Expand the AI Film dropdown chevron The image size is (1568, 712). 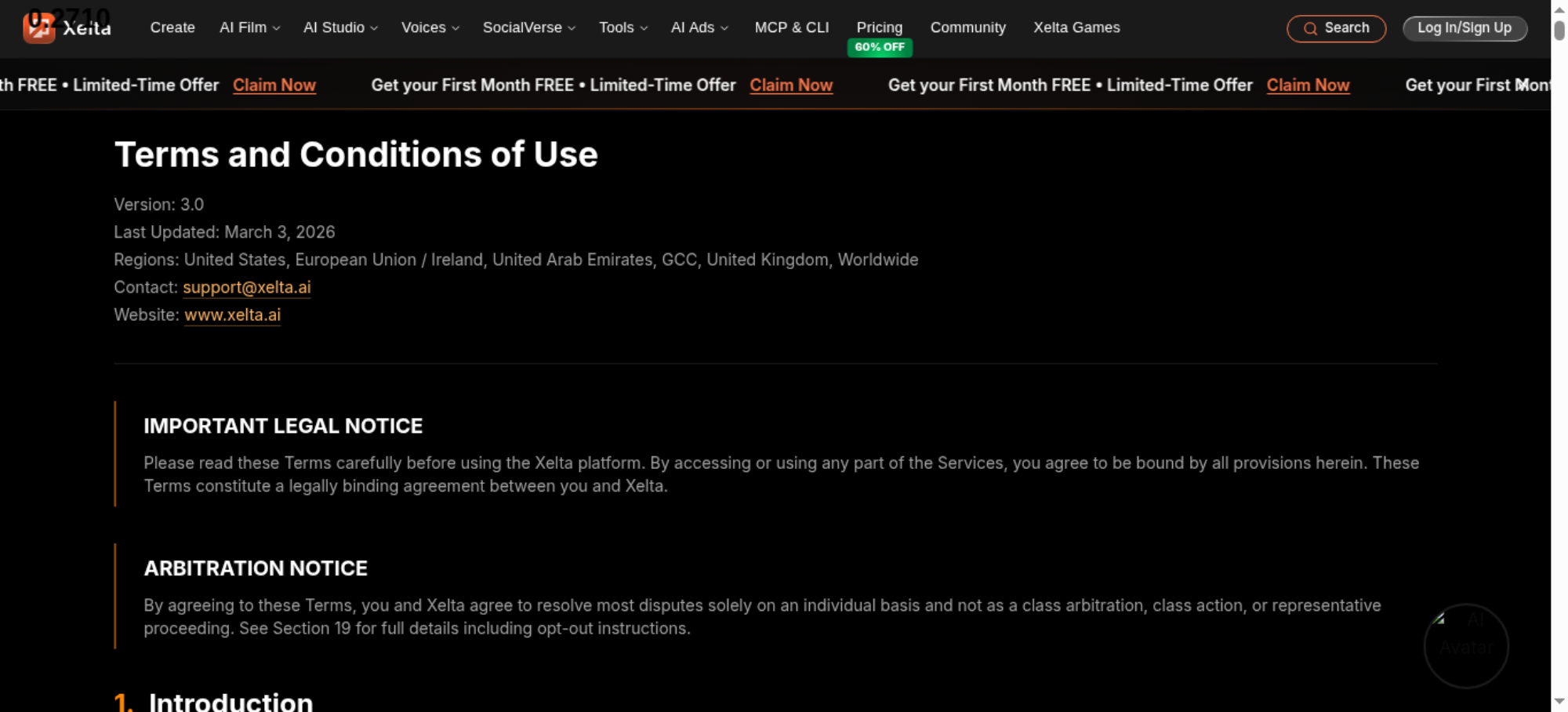[x=276, y=28]
